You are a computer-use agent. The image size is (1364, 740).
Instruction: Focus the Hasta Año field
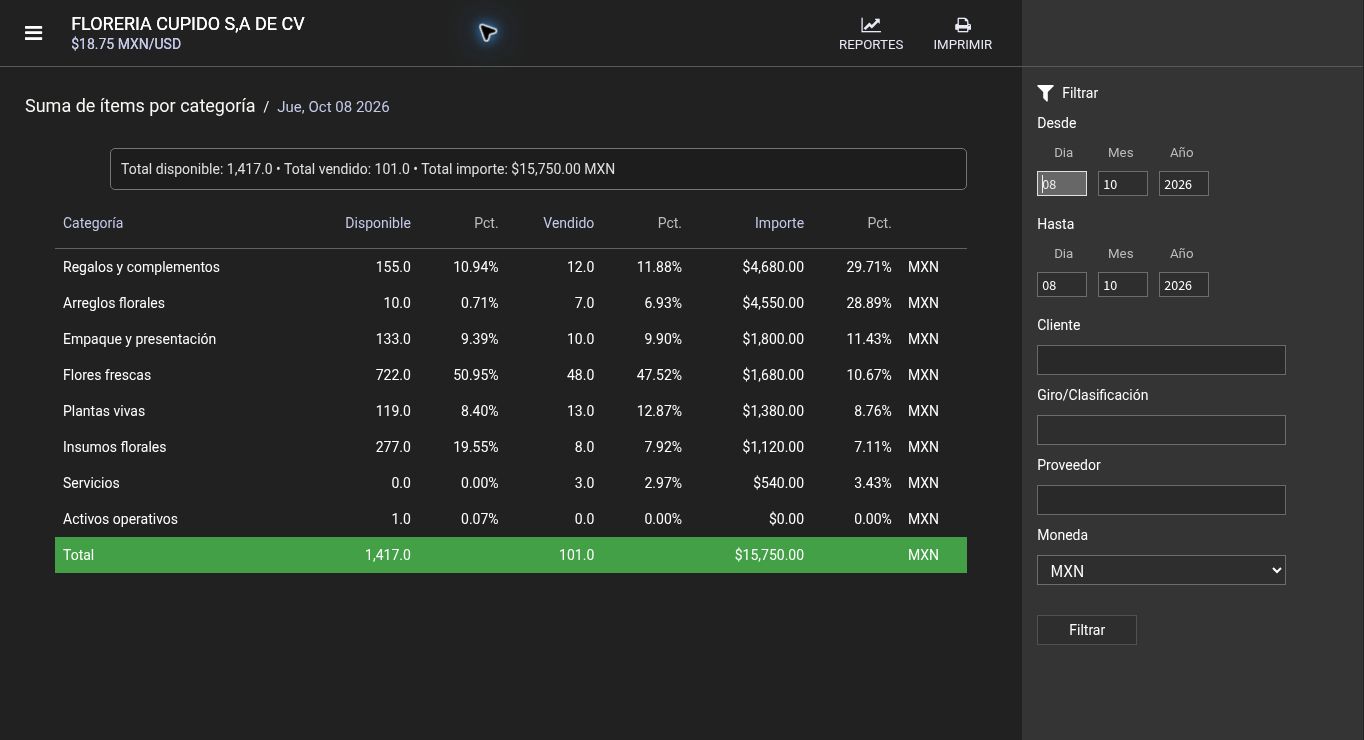tap(1184, 285)
